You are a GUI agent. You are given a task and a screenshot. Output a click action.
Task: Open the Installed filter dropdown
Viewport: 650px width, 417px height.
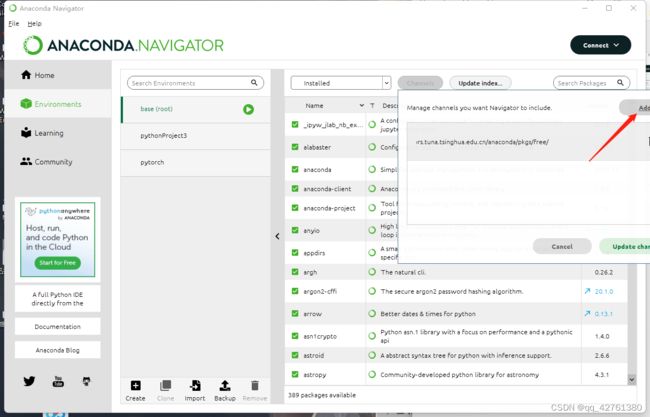[x=341, y=83]
